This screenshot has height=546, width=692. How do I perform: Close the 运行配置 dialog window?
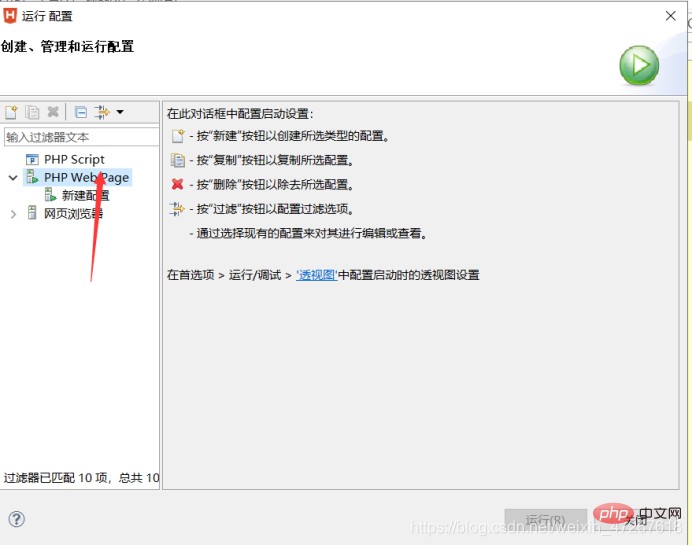(x=670, y=16)
